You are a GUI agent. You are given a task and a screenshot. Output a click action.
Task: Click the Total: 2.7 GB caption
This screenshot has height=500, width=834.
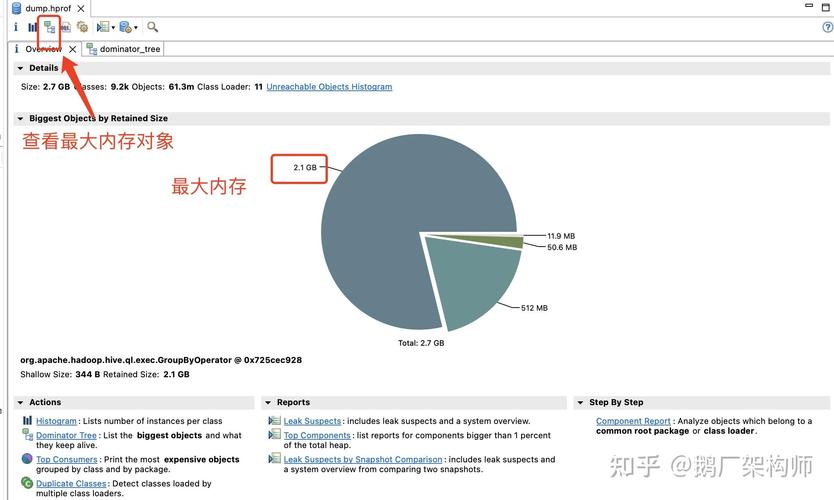(x=421, y=343)
